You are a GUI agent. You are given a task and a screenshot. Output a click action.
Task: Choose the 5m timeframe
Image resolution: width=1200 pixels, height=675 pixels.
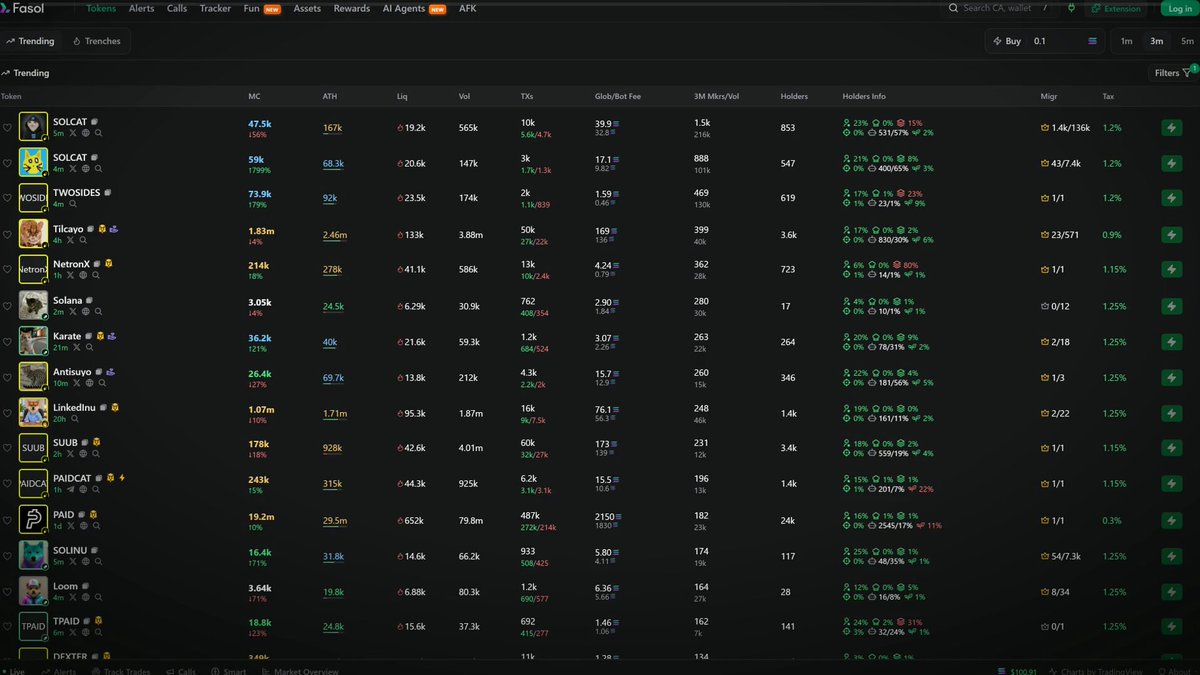(1187, 41)
